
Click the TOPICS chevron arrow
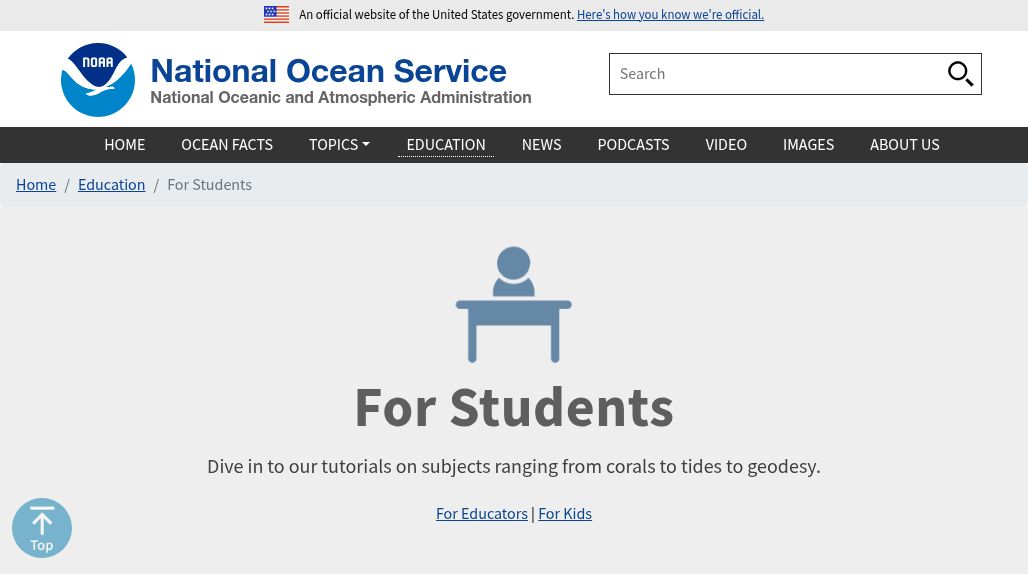pyautogui.click(x=364, y=144)
